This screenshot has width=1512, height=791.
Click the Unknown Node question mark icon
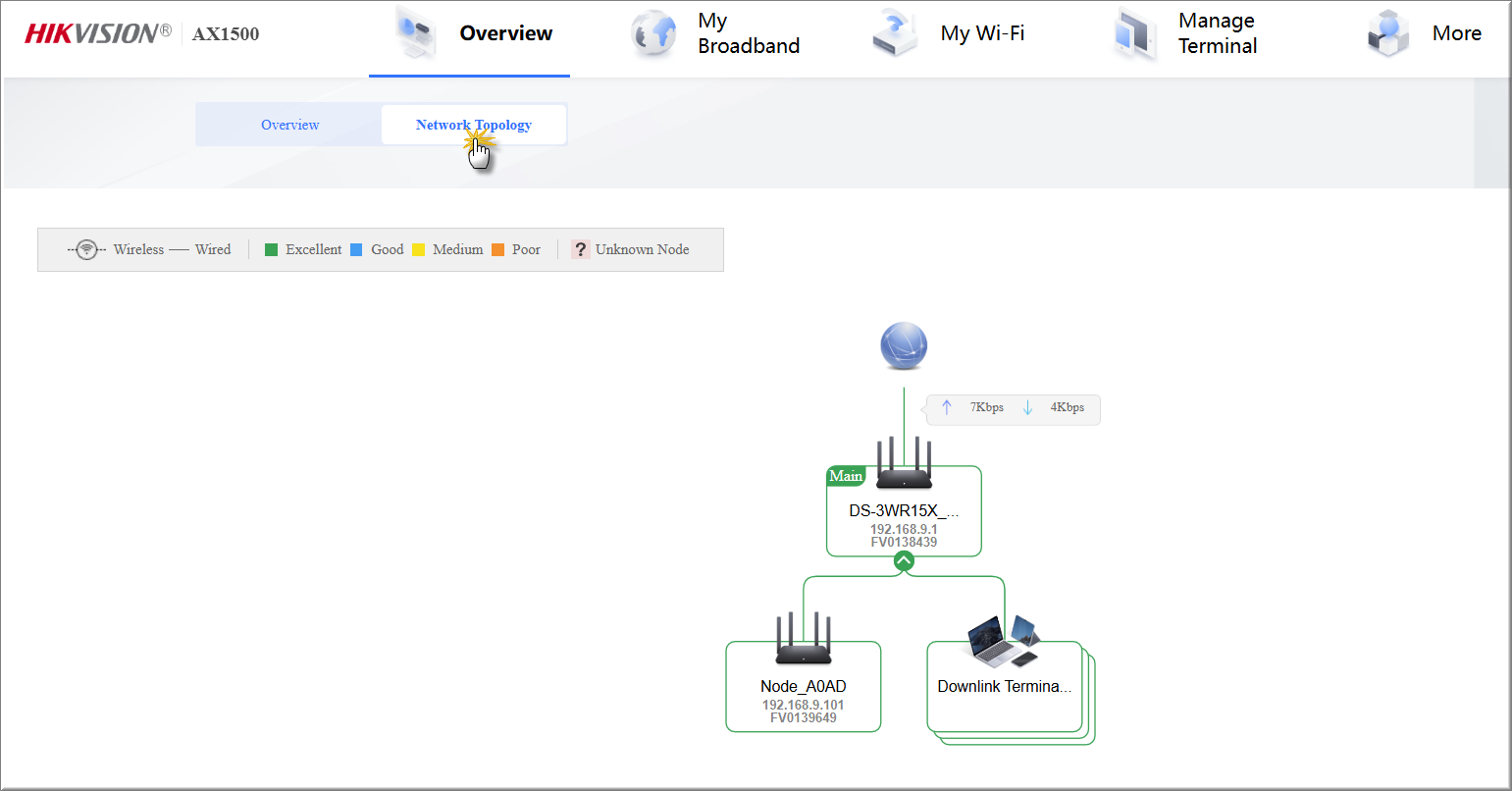click(x=580, y=249)
